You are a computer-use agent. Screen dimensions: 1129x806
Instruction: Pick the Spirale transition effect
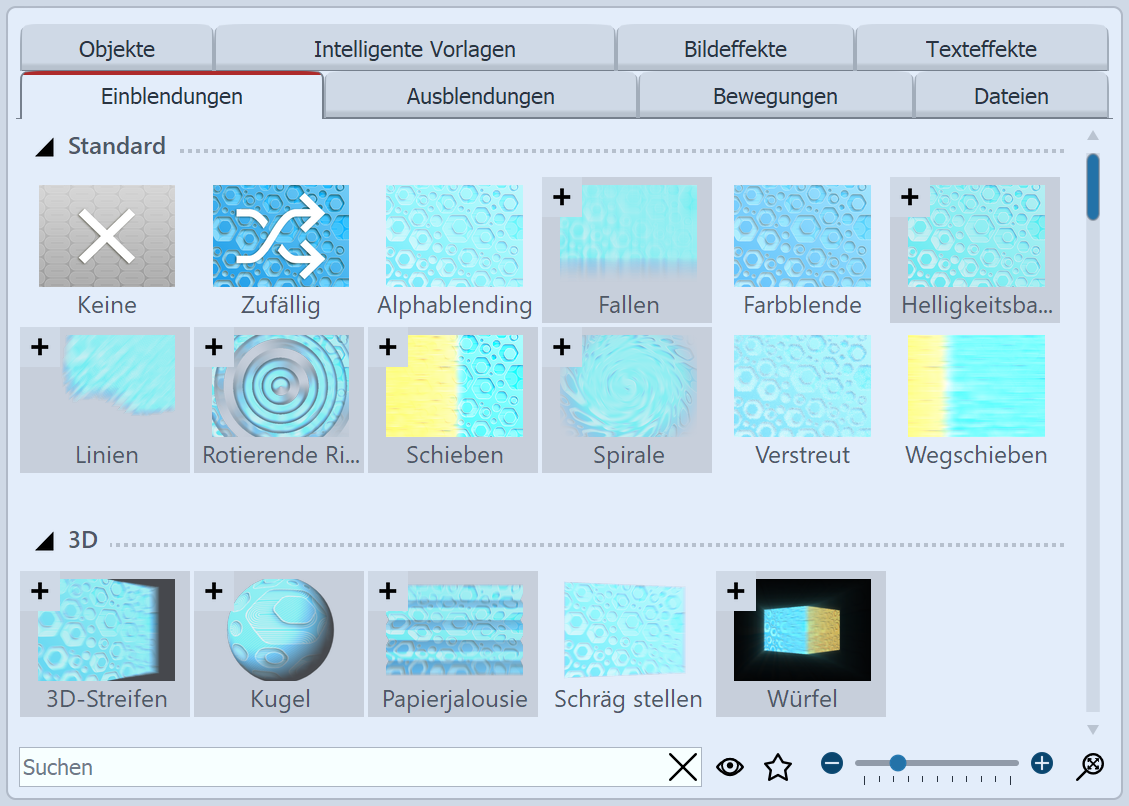[627, 397]
